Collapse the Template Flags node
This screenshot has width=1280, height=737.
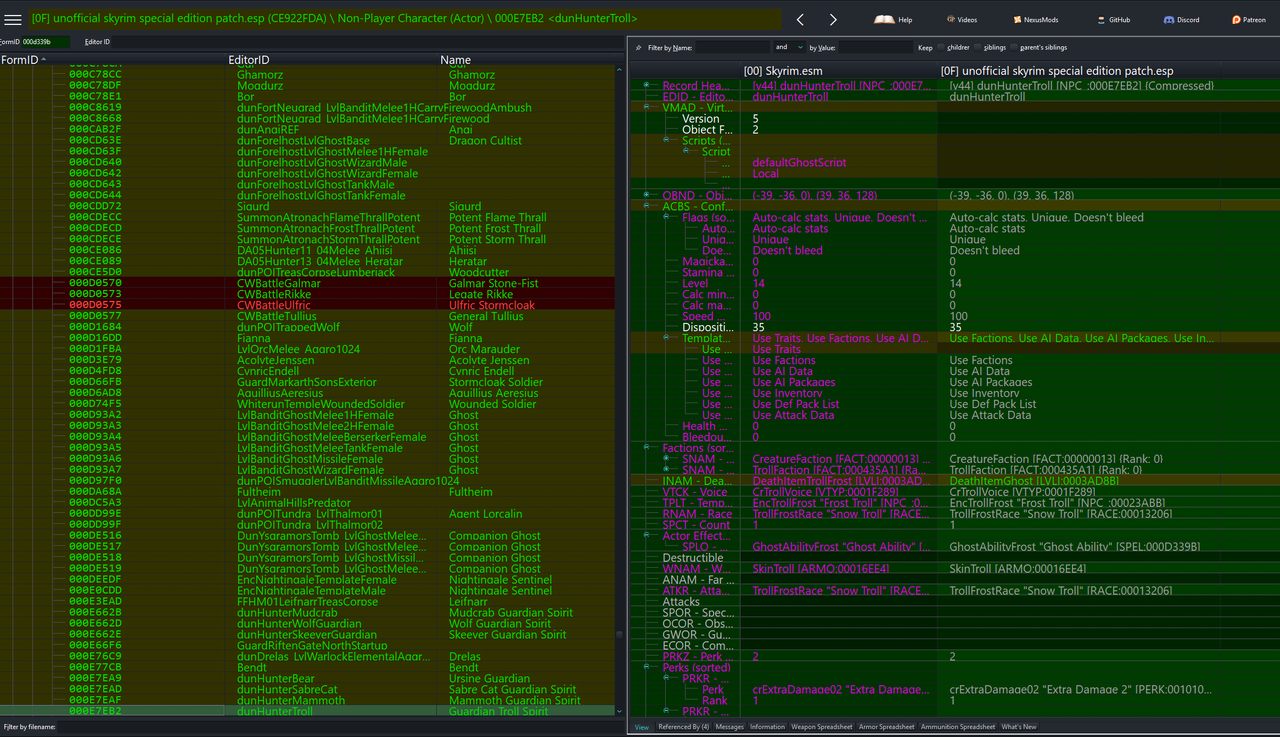point(667,339)
